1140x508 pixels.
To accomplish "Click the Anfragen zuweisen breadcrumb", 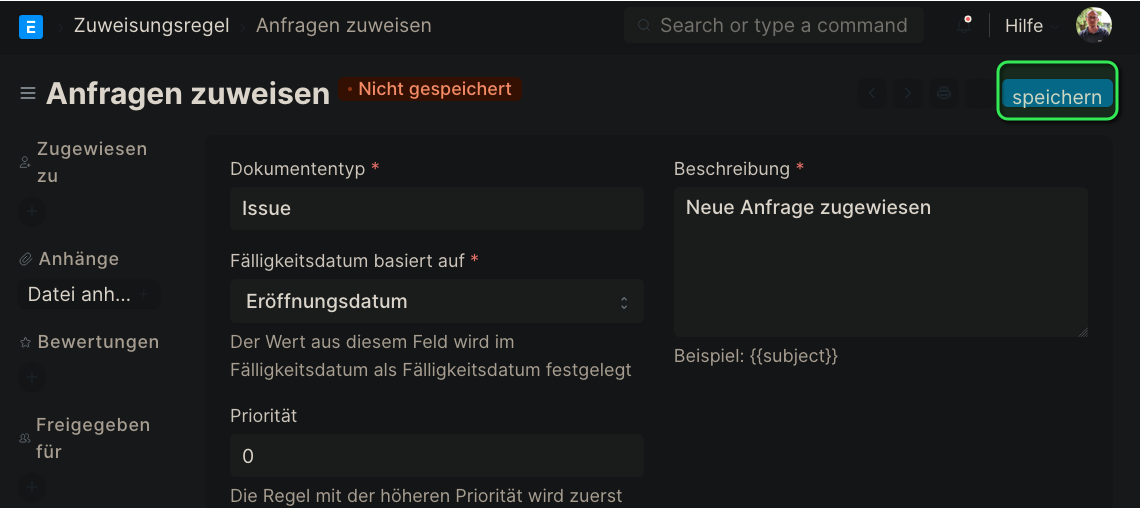I will pos(343,25).
